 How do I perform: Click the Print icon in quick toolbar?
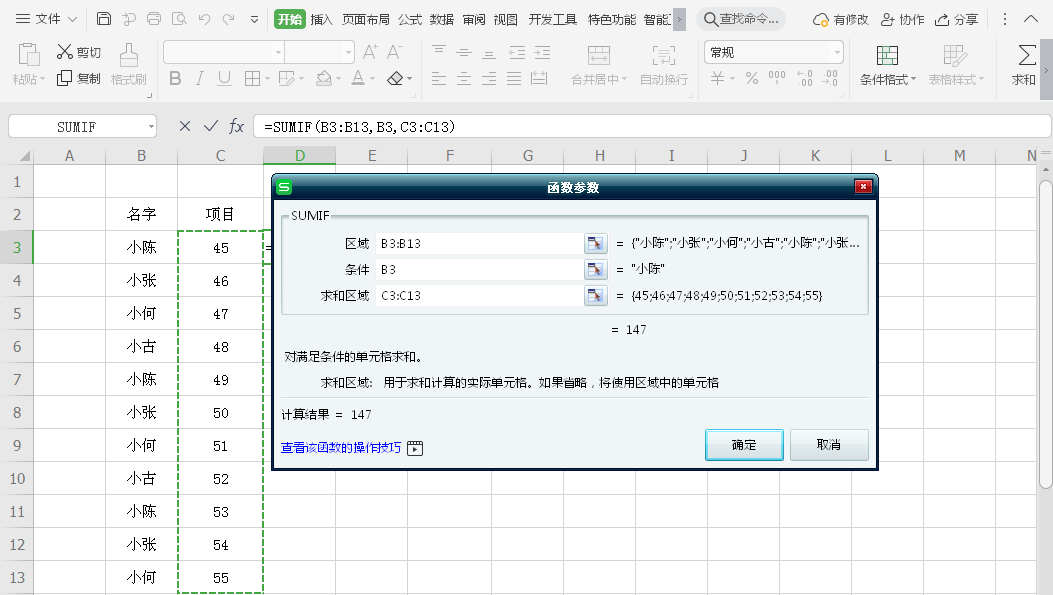coord(154,19)
